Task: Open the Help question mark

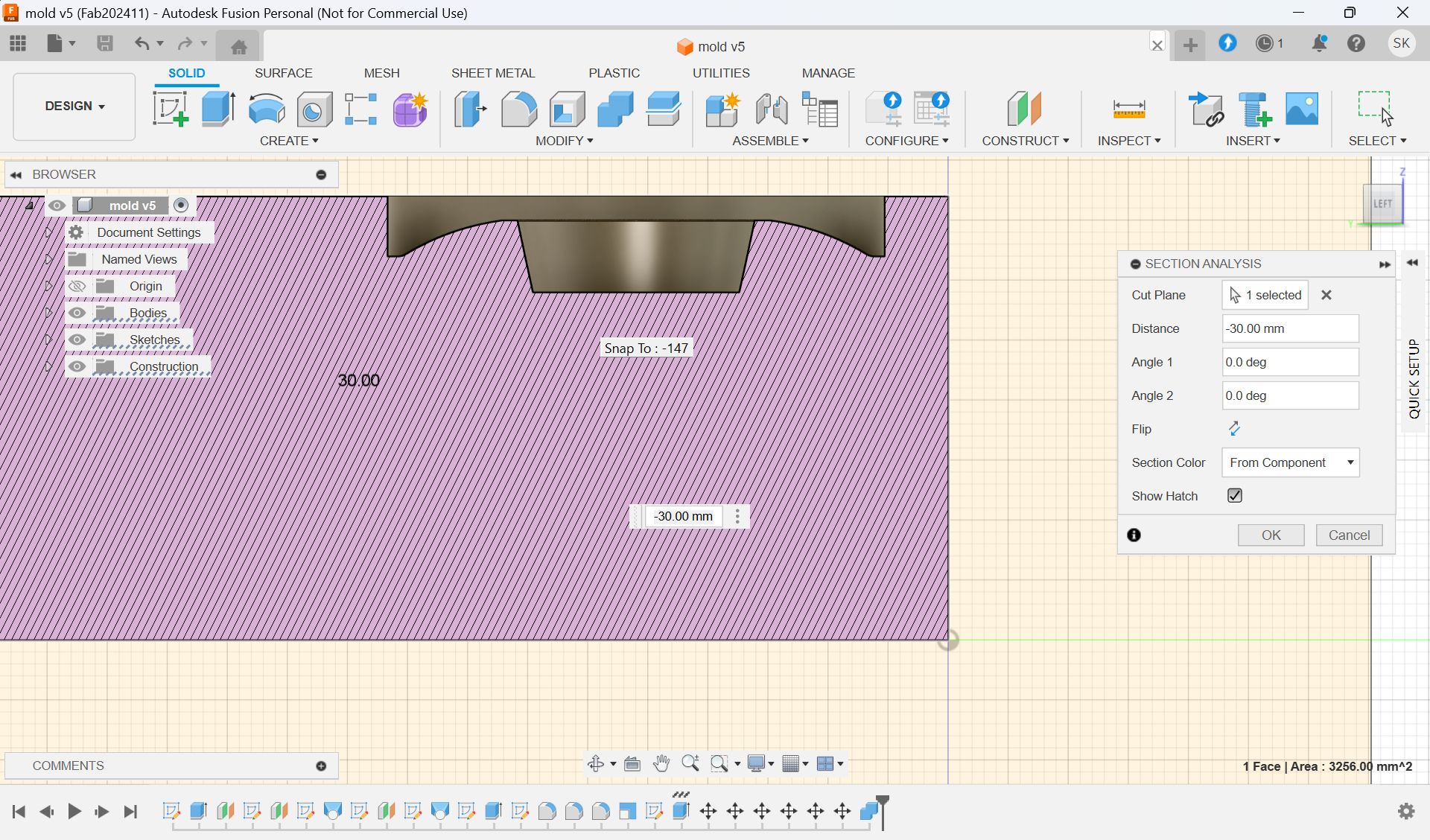Action: [1356, 43]
